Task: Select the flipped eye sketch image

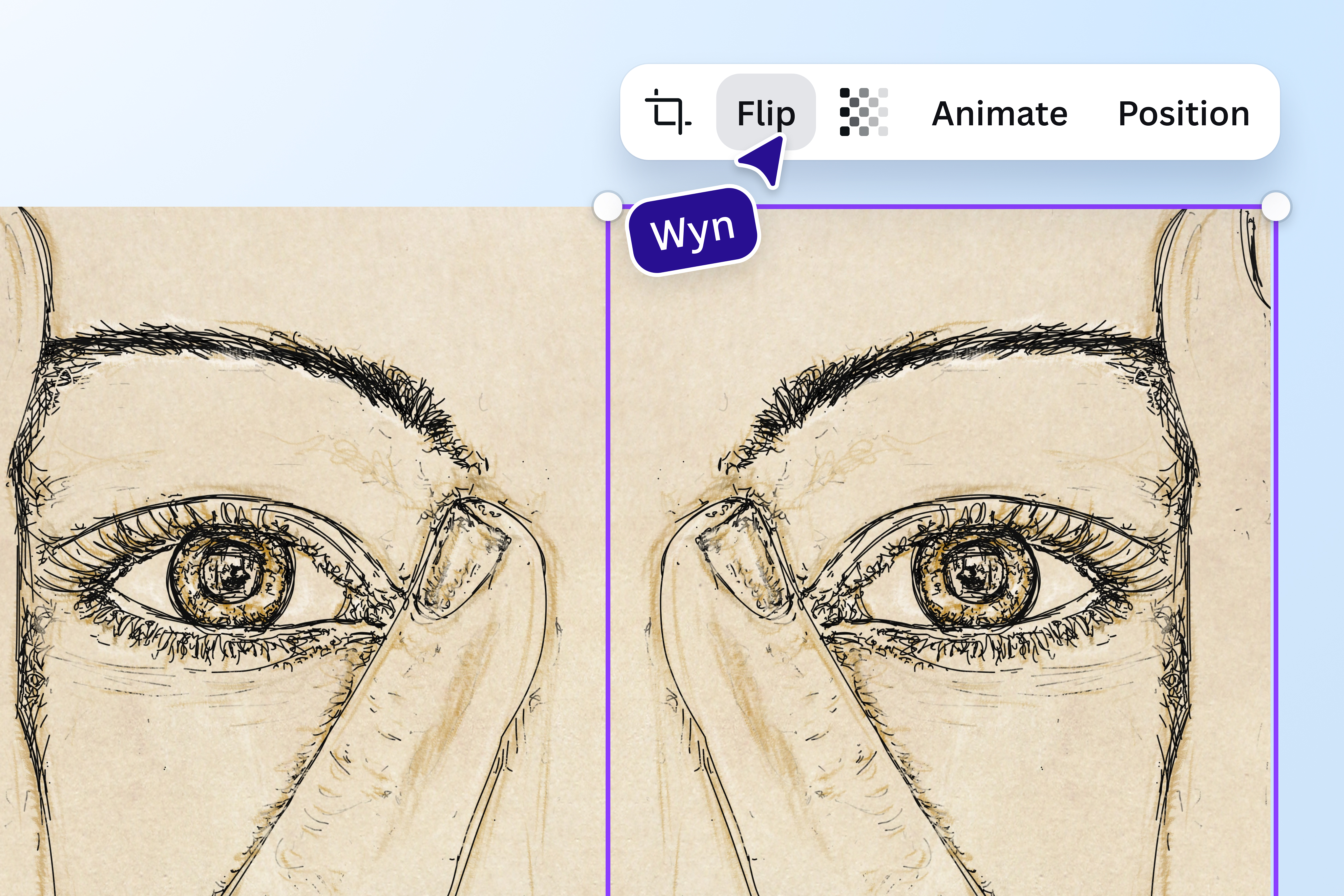Action: click(x=942, y=551)
